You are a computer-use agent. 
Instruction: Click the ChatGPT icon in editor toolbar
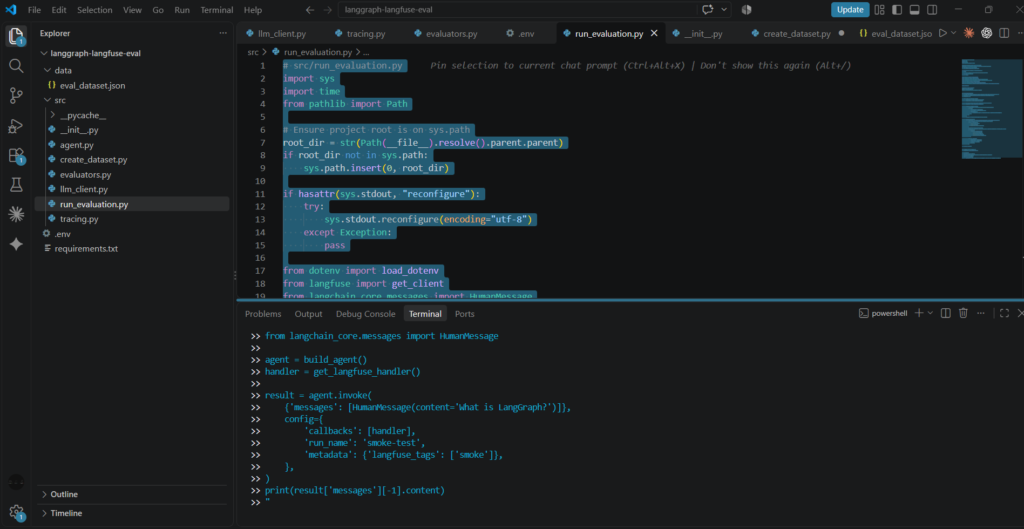pyautogui.click(x=986, y=33)
